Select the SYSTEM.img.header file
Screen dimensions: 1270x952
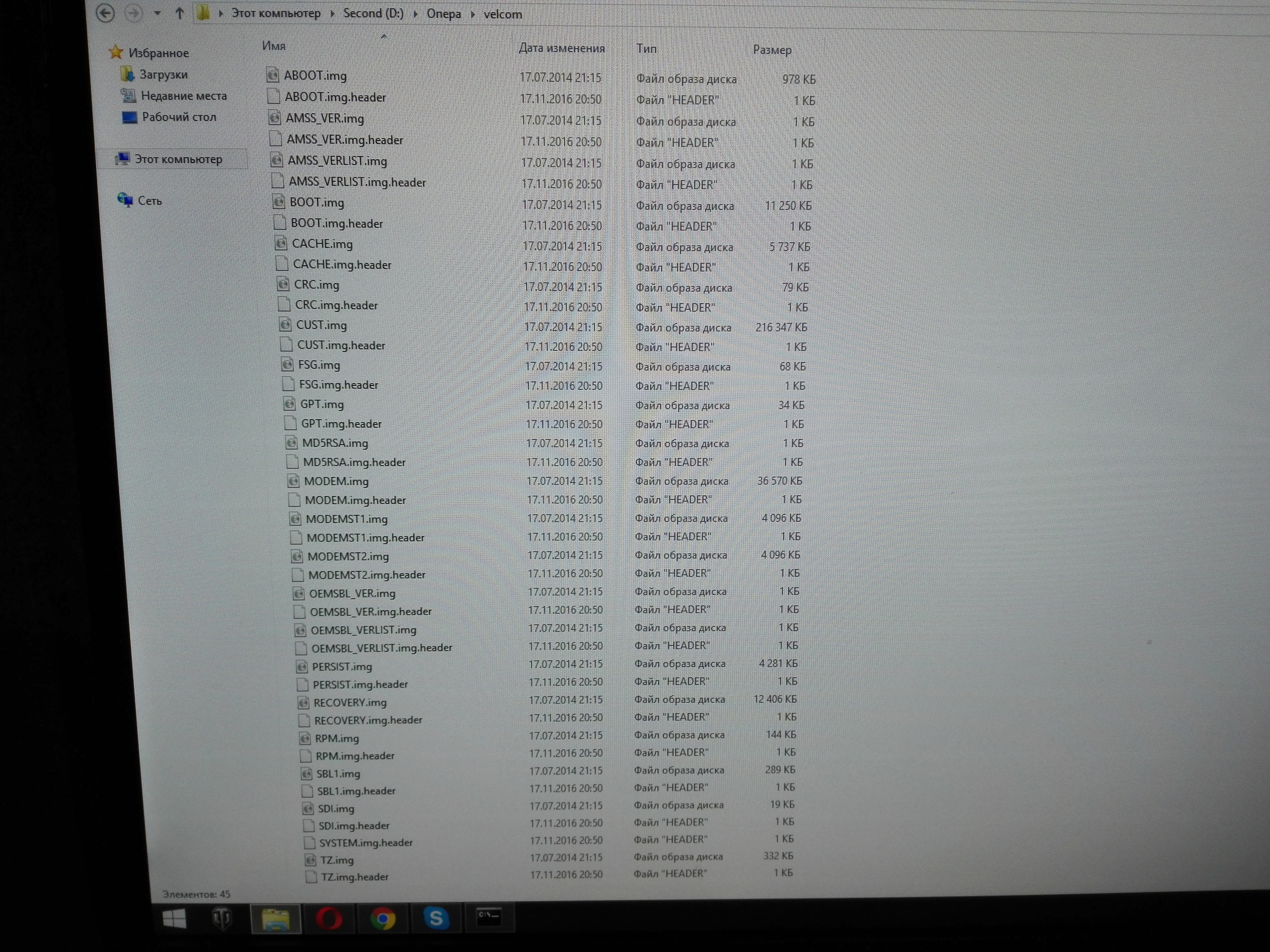(x=366, y=842)
